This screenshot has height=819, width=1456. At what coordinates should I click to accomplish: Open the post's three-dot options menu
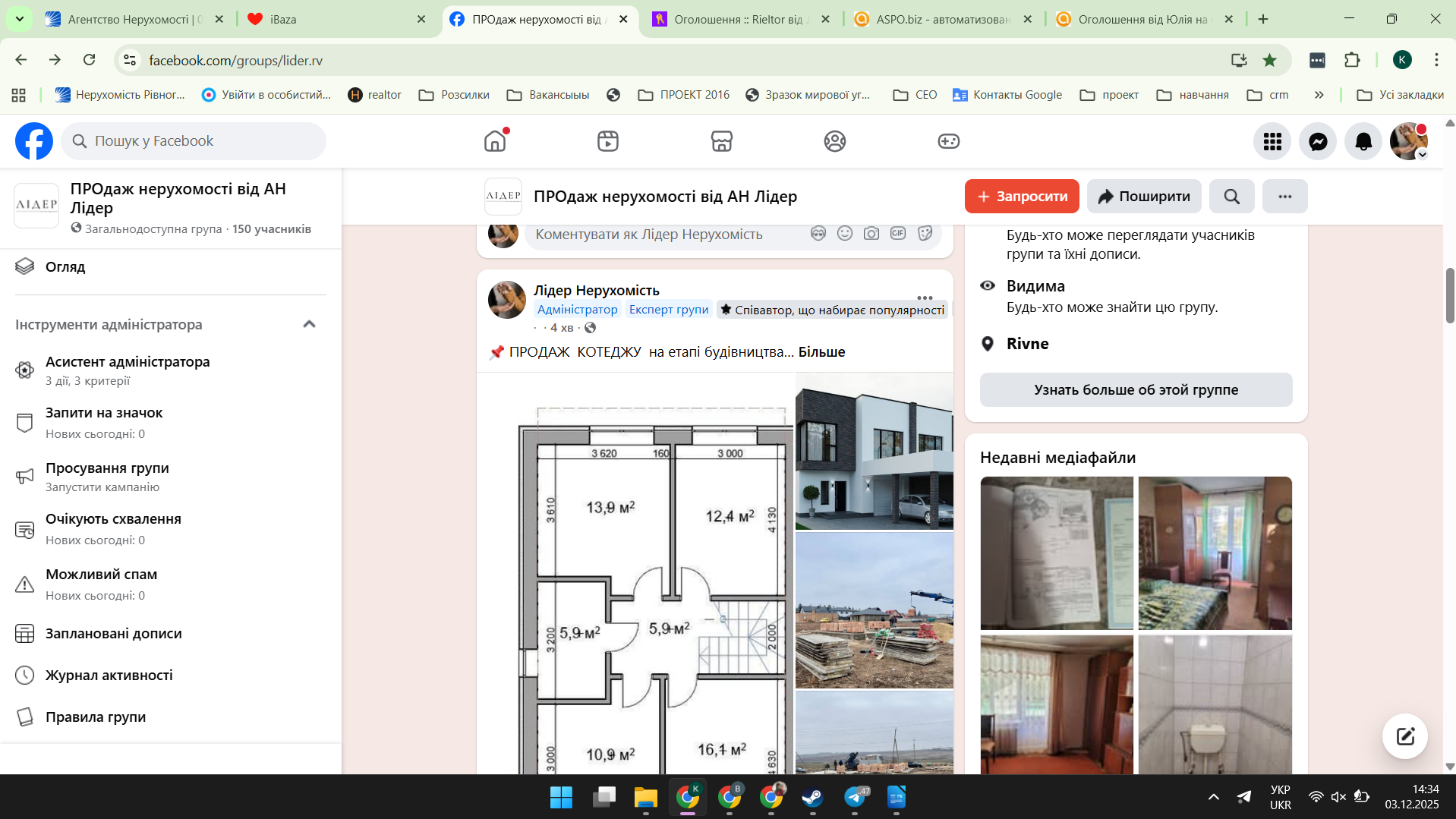click(x=924, y=298)
